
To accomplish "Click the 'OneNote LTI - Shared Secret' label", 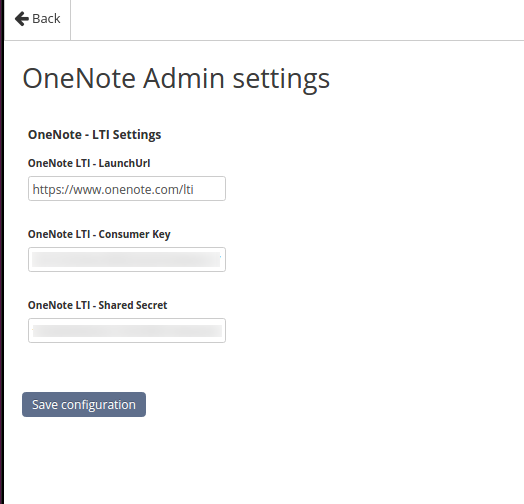I will (x=98, y=305).
